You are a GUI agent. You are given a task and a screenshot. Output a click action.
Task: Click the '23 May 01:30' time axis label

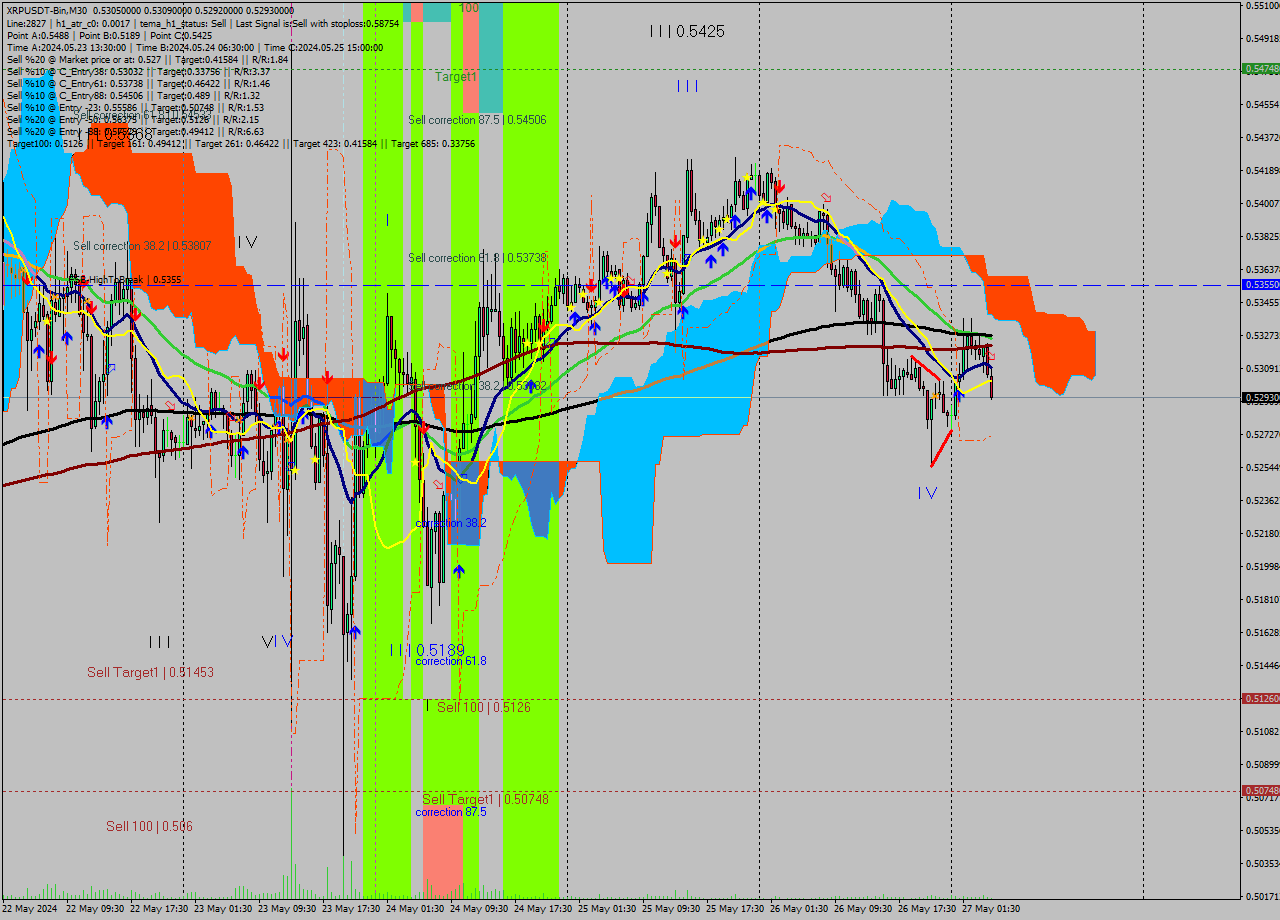pos(225,909)
